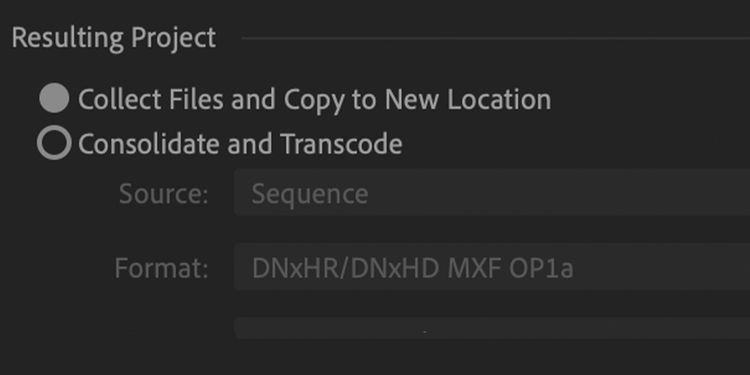Click the Format: field label
This screenshot has height=375, width=750.
click(162, 268)
